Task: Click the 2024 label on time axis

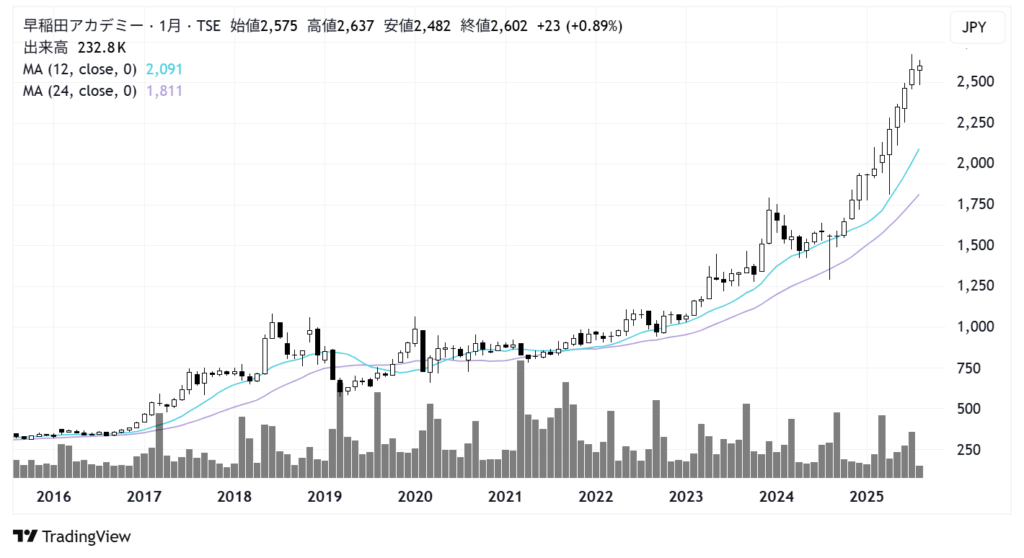Action: click(x=776, y=497)
